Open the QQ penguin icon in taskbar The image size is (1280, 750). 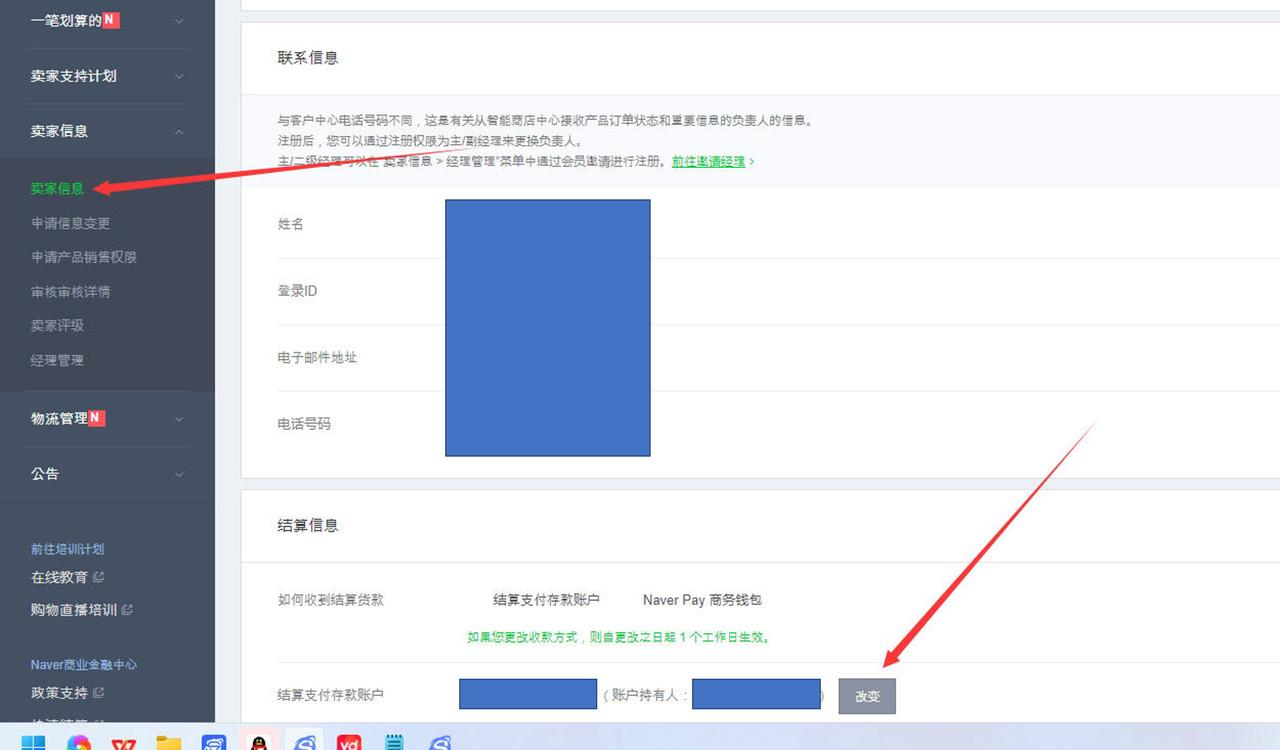[x=259, y=743]
